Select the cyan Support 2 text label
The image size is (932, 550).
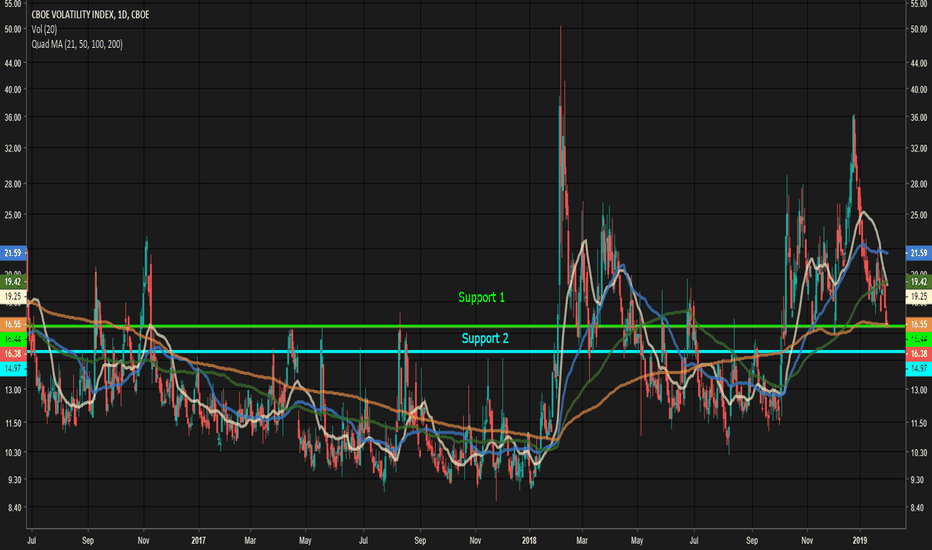tap(485, 338)
